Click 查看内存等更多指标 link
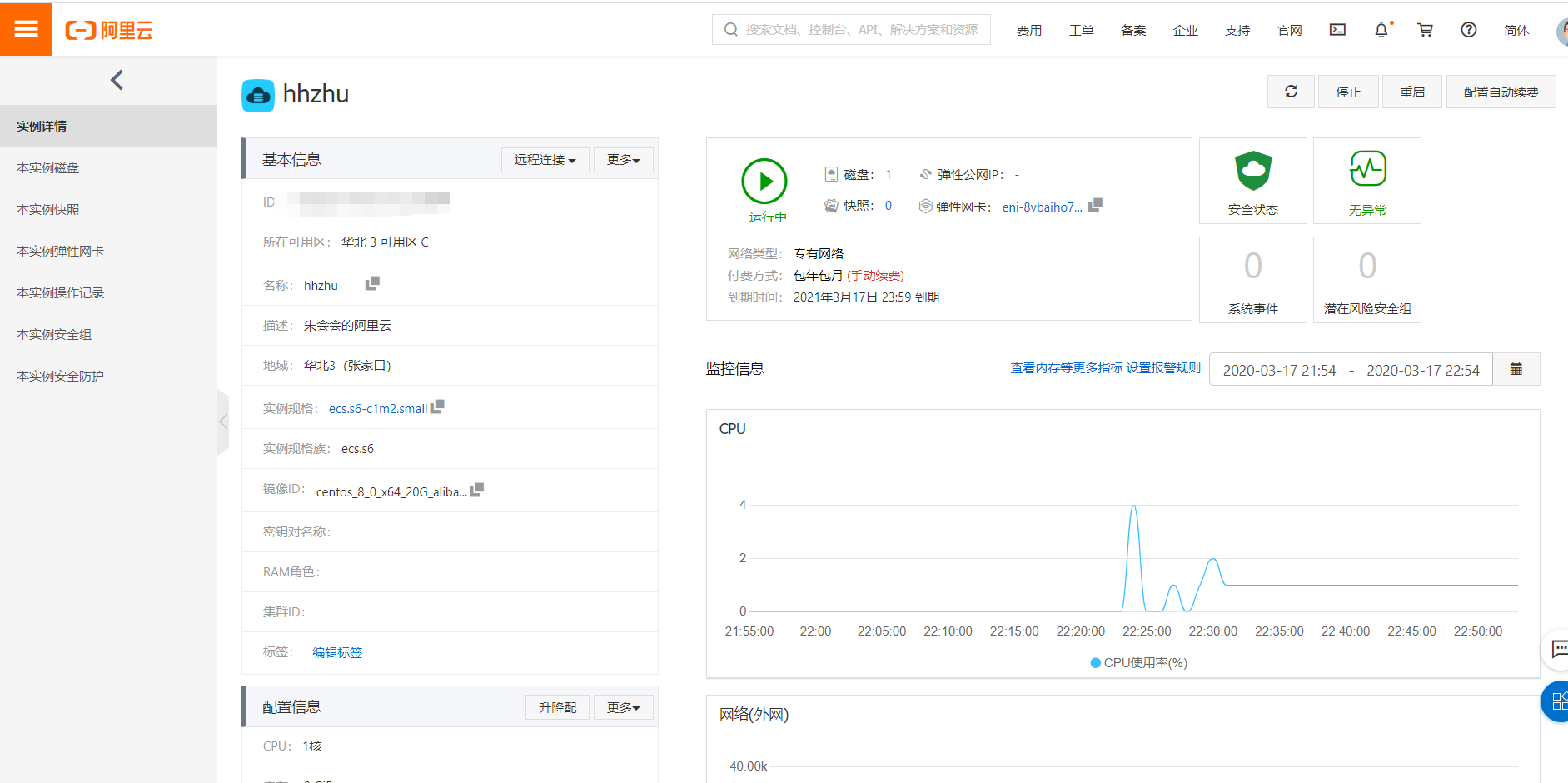The image size is (1568, 783). pos(1067,367)
